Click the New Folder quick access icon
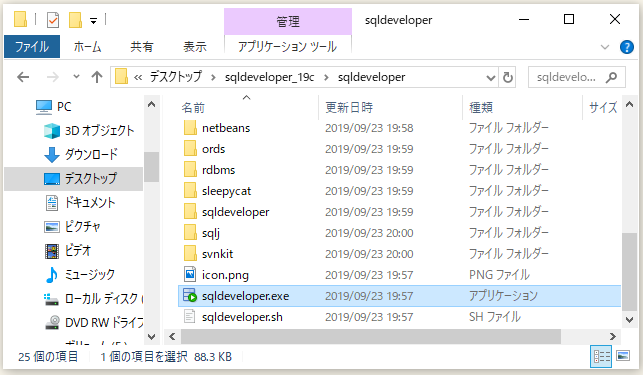Viewport: 643px width, 375px height. pyautogui.click(x=75, y=20)
